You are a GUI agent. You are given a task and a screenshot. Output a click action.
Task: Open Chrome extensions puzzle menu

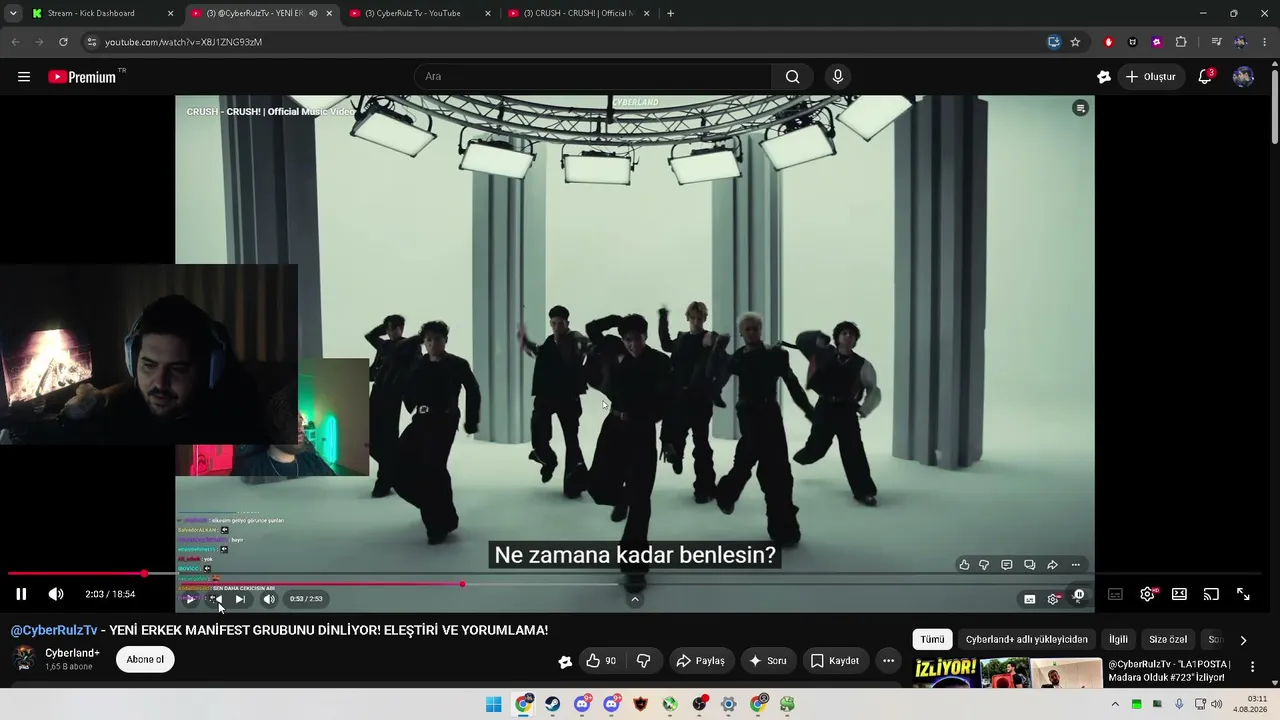tap(1181, 42)
